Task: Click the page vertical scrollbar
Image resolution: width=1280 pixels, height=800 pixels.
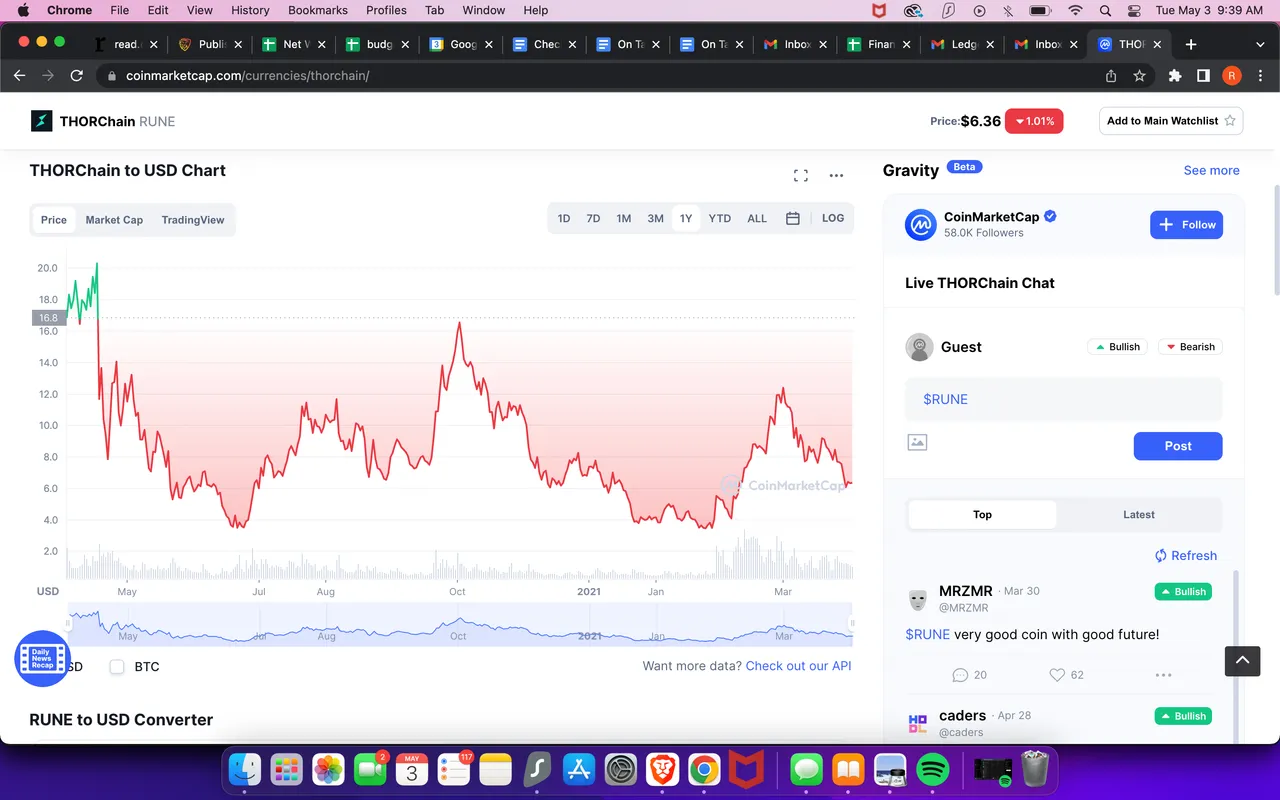Action: point(1276,240)
